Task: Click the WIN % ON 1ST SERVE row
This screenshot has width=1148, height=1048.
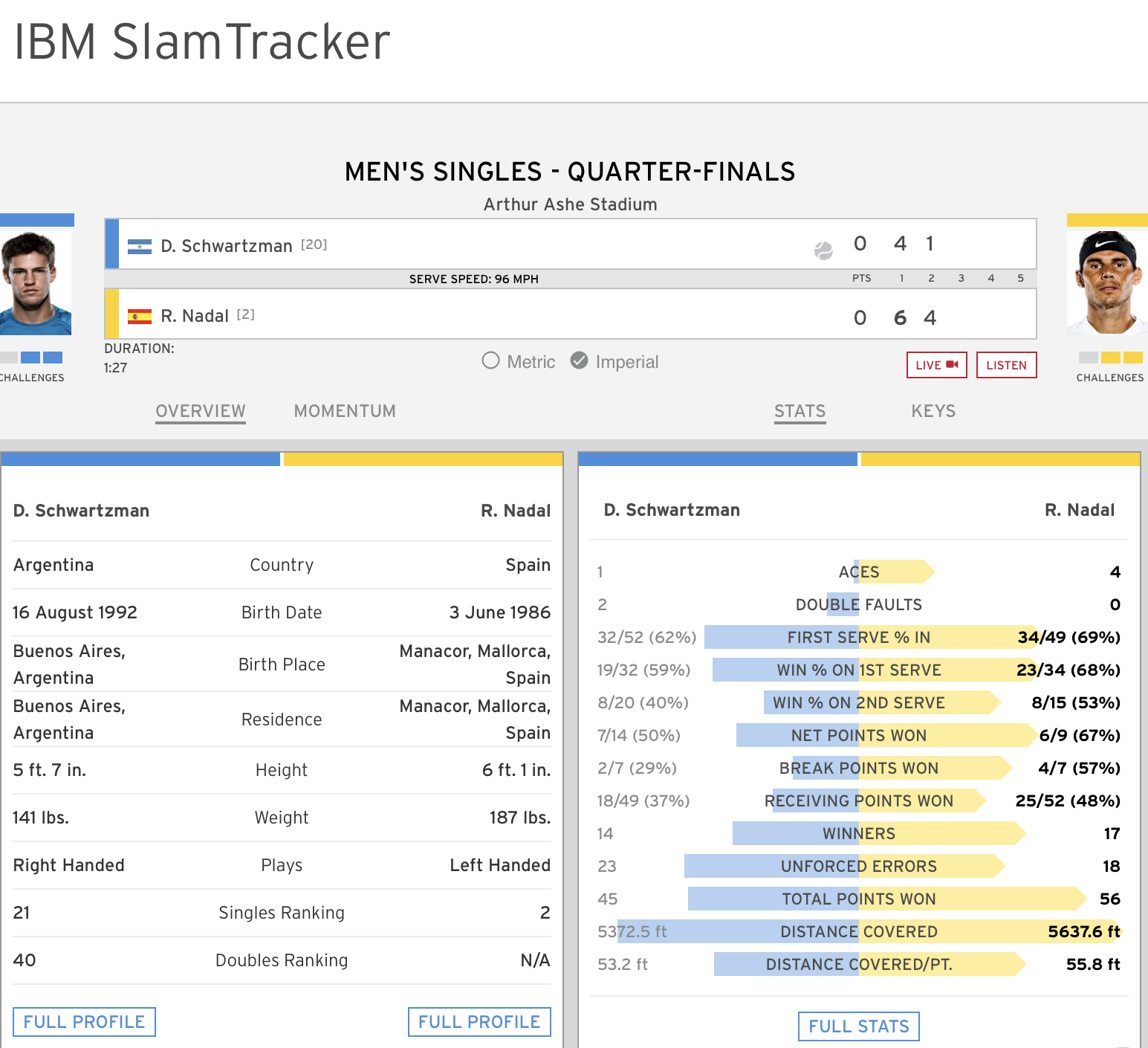Action: (x=859, y=670)
